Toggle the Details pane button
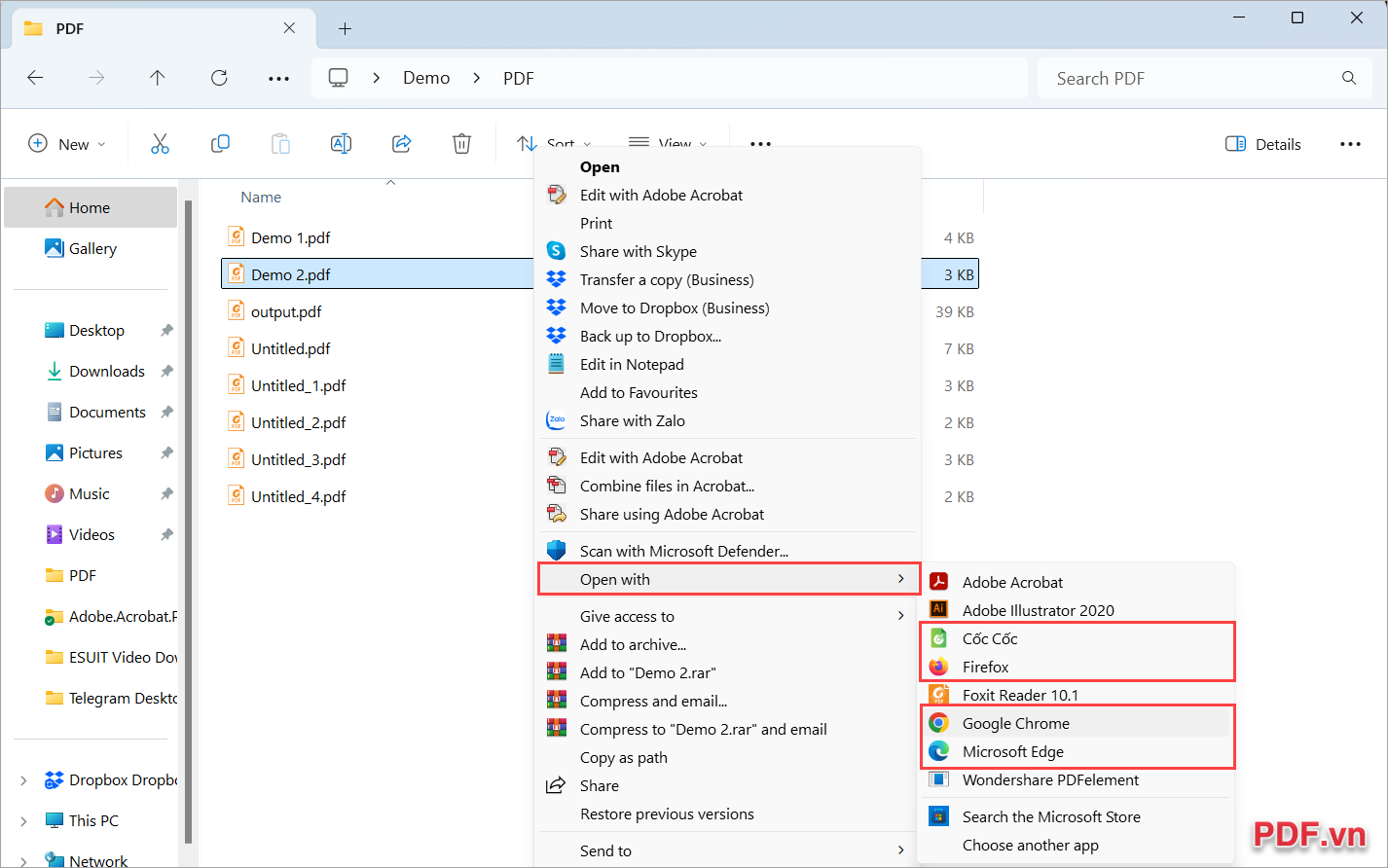This screenshot has width=1388, height=868. tap(1262, 144)
